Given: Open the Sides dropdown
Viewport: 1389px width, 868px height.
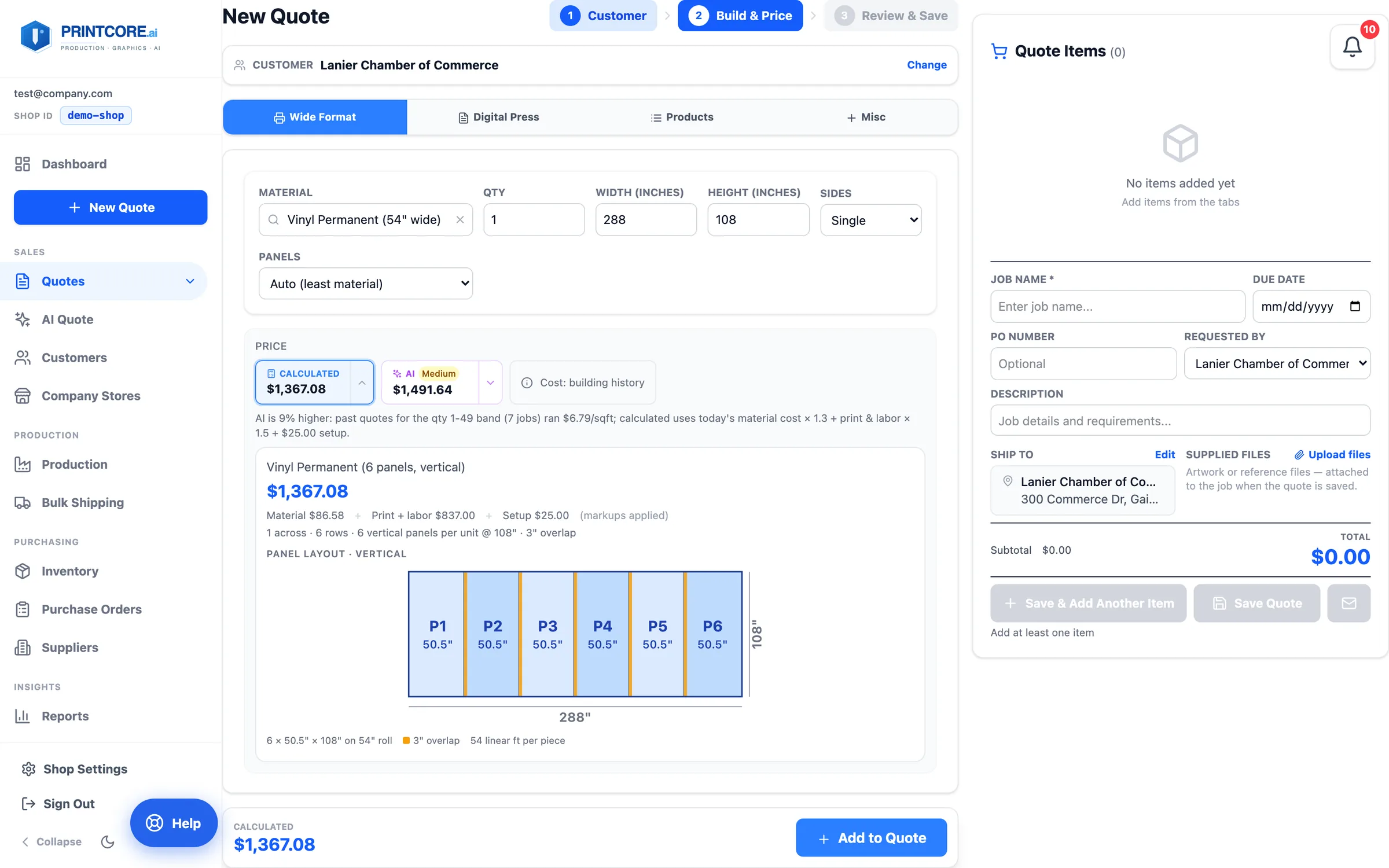Looking at the screenshot, I should (x=870, y=220).
